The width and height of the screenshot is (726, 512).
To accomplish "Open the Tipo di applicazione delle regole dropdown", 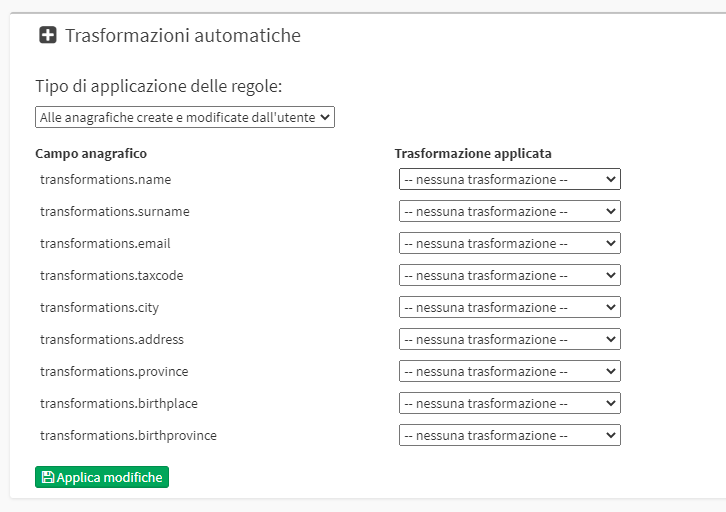I will tap(185, 117).
